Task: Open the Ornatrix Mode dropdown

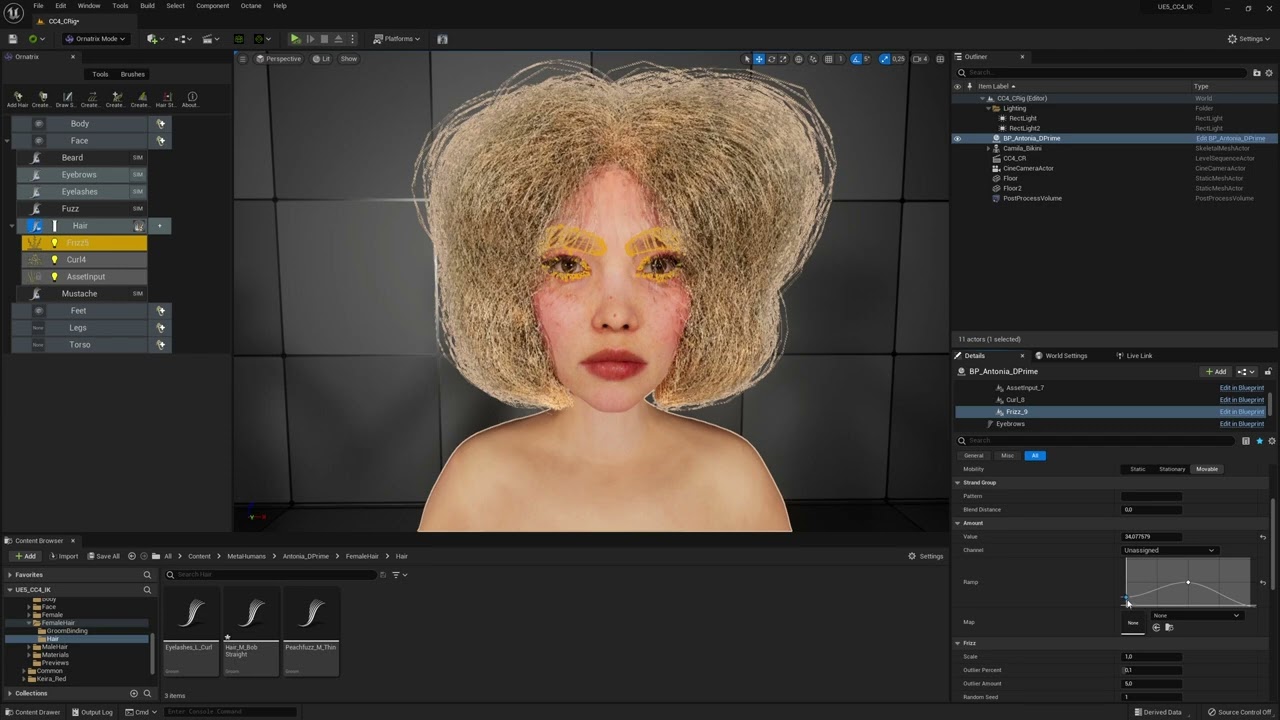Action: pyautogui.click(x=95, y=39)
